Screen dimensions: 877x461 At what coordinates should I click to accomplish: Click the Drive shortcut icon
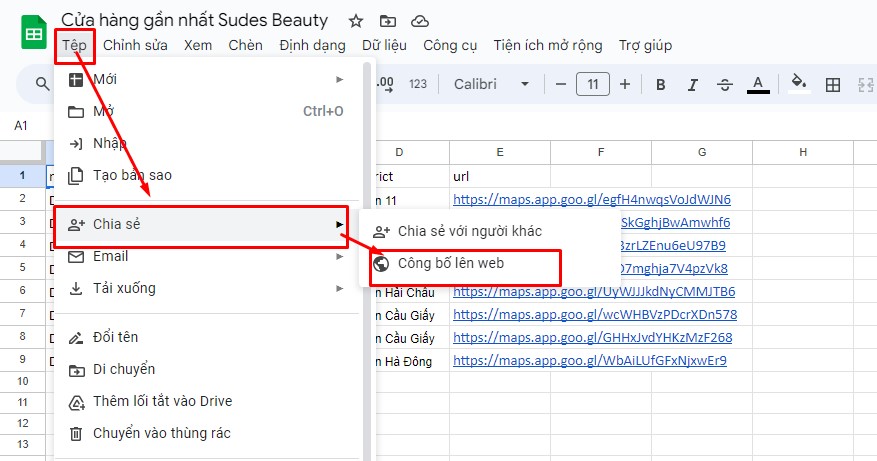[x=76, y=402]
